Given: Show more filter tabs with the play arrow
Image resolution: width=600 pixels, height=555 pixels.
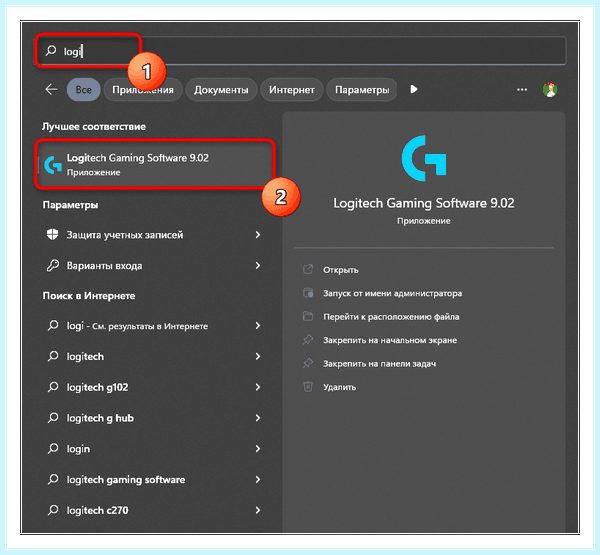Looking at the screenshot, I should coord(414,89).
